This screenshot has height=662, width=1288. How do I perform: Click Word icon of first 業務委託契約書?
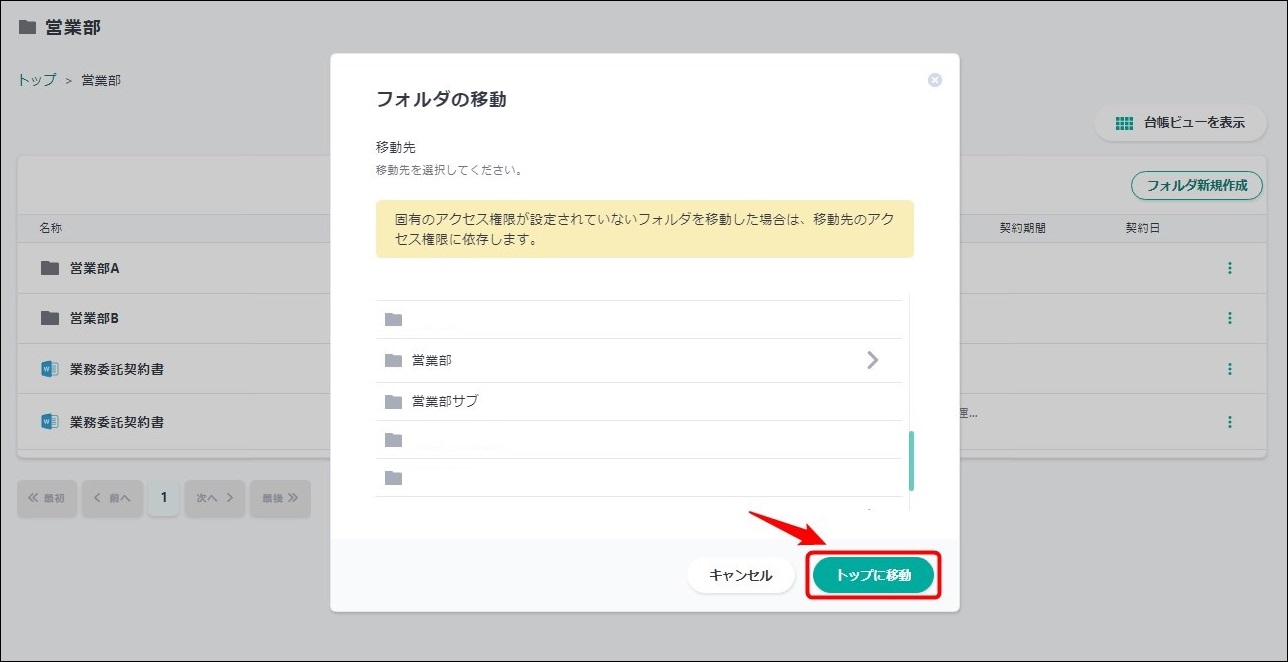pos(50,369)
